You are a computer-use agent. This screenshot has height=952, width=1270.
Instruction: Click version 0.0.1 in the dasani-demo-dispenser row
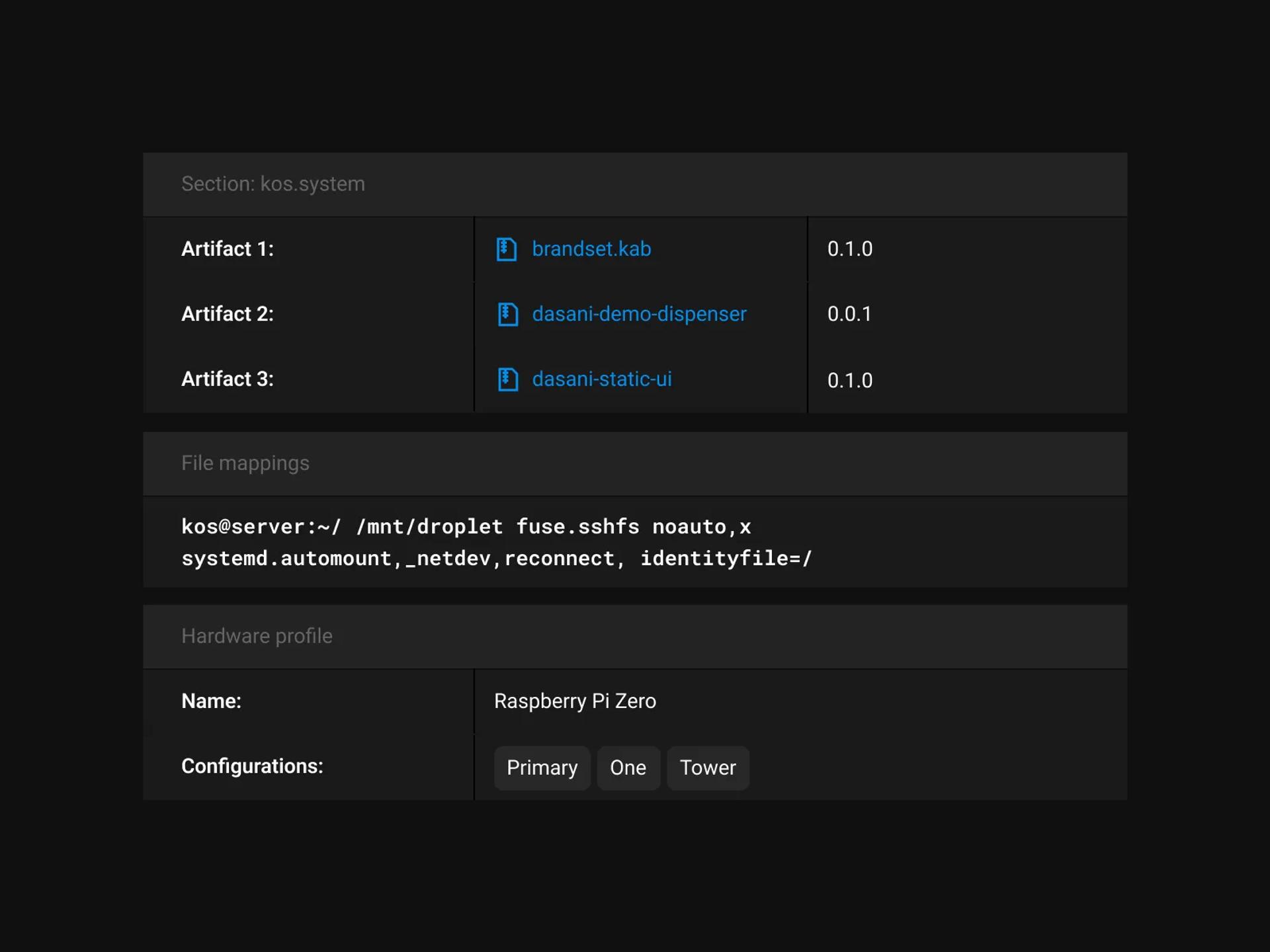tap(850, 314)
